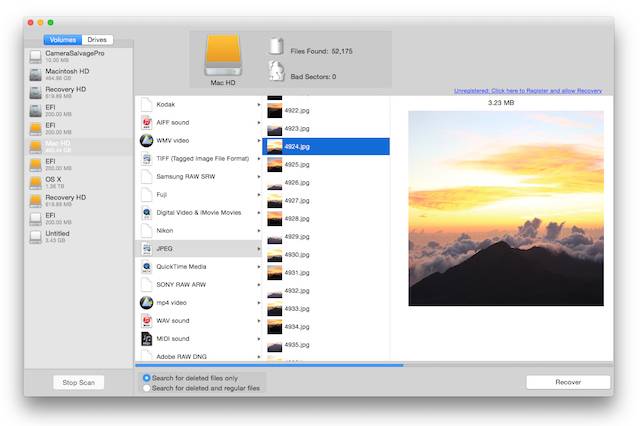
Task: Click the Files Found: 52,175 text
Action: pyautogui.click(x=321, y=51)
